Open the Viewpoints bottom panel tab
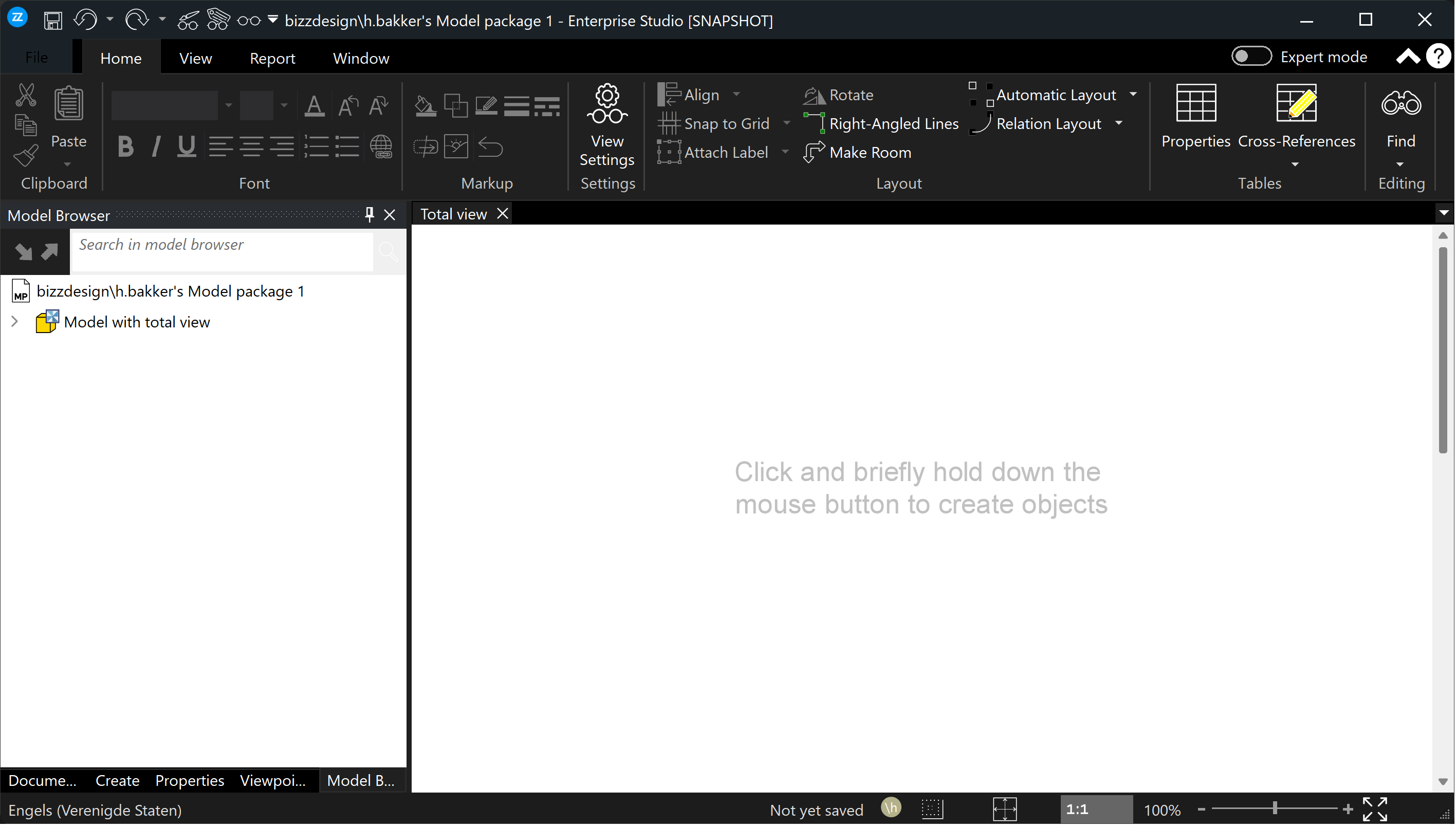The width and height of the screenshot is (1456, 827). (272, 781)
